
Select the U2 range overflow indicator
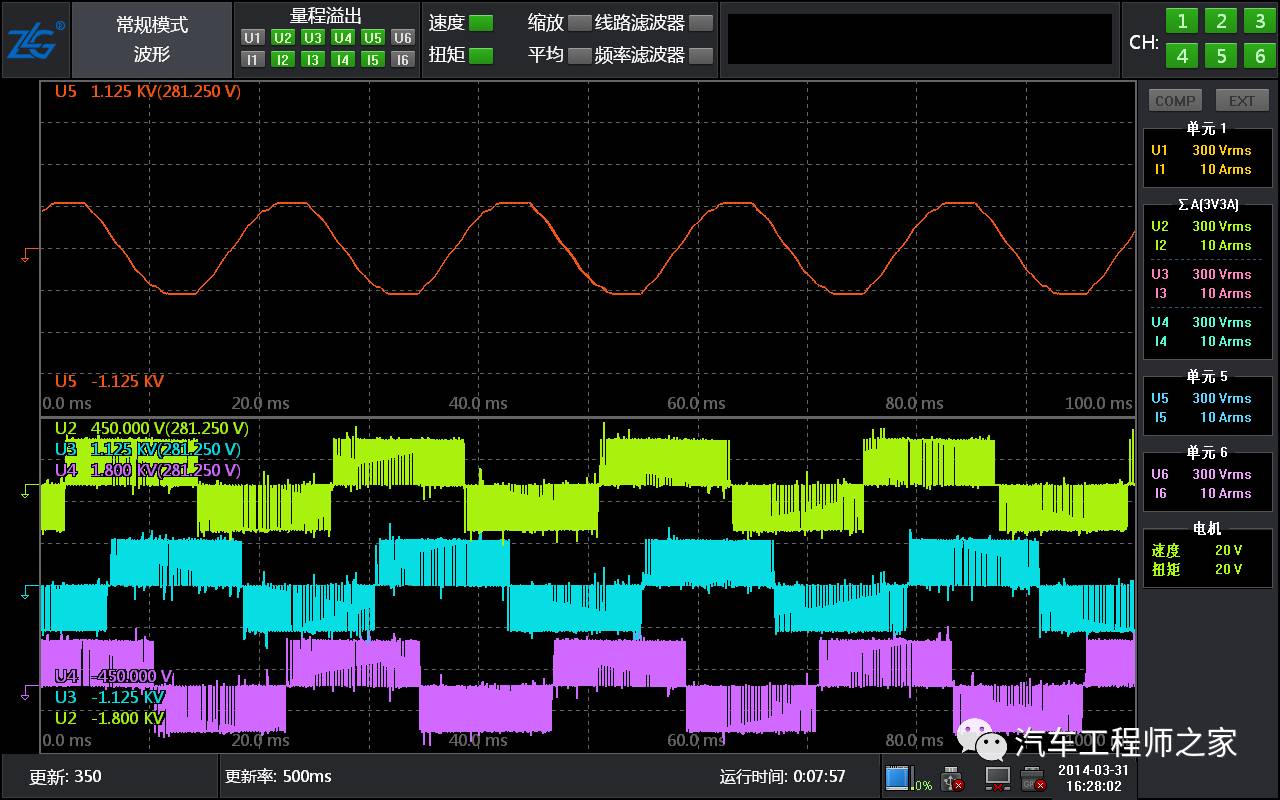283,37
